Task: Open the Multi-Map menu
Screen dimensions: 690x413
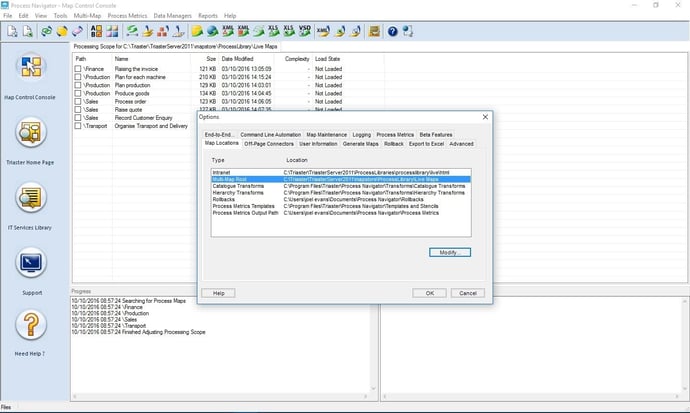Action: pyautogui.click(x=87, y=15)
